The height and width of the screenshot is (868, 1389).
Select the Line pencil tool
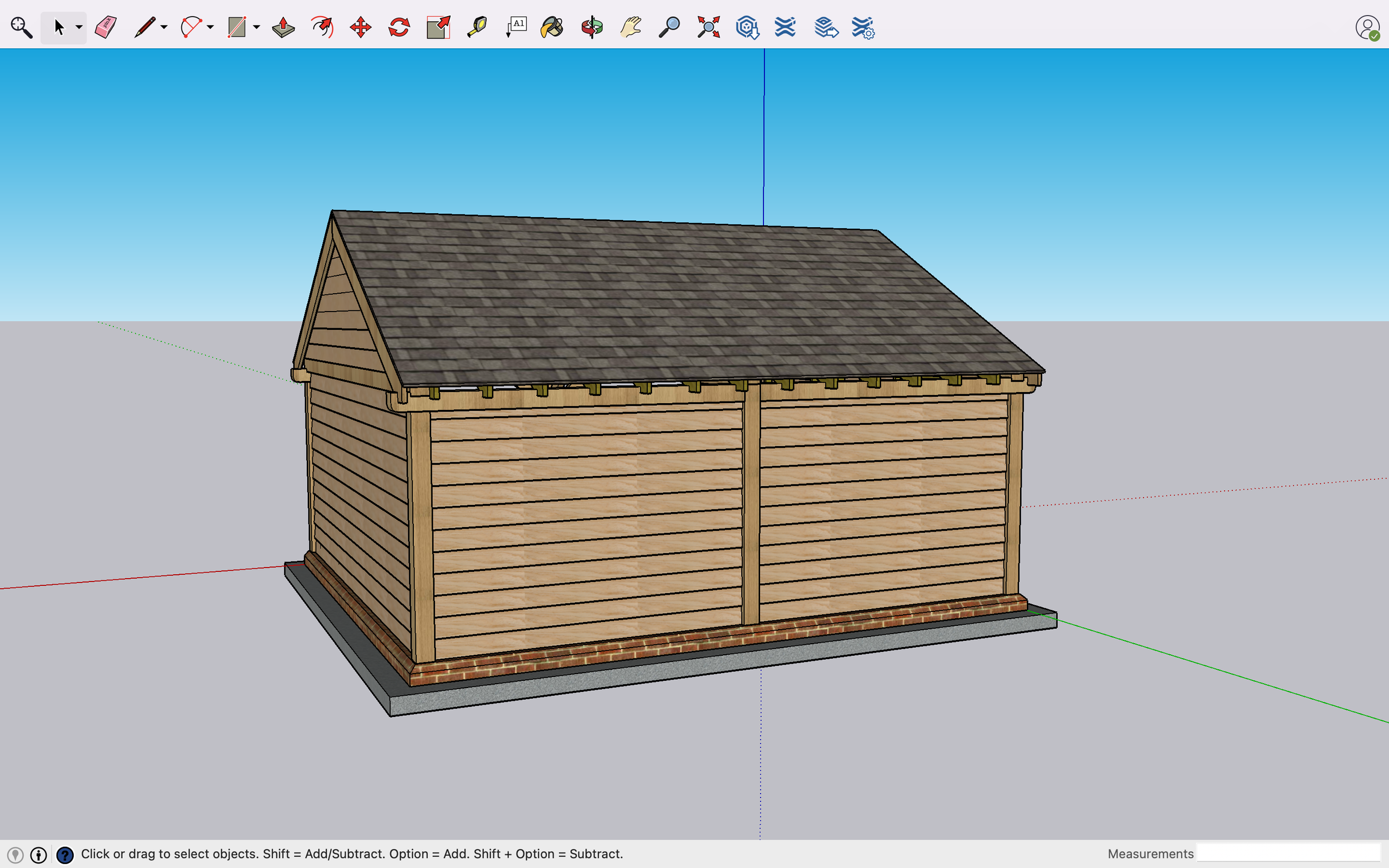pos(144,27)
